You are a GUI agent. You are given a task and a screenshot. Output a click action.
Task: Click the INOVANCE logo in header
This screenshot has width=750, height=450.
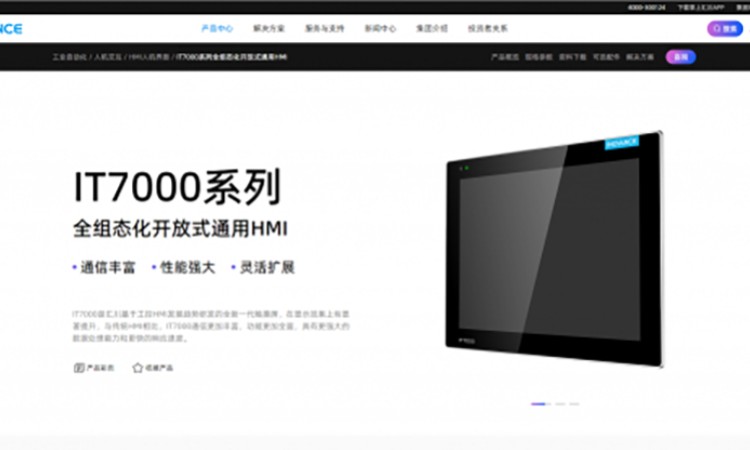tap(12, 29)
